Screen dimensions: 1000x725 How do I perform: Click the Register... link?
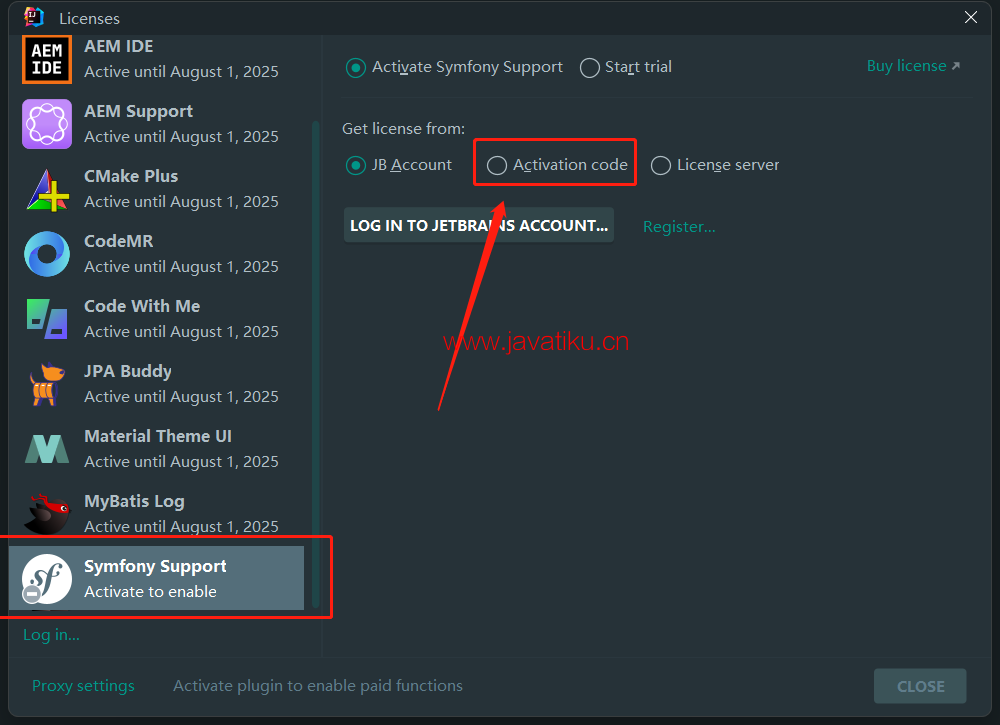[x=679, y=227]
